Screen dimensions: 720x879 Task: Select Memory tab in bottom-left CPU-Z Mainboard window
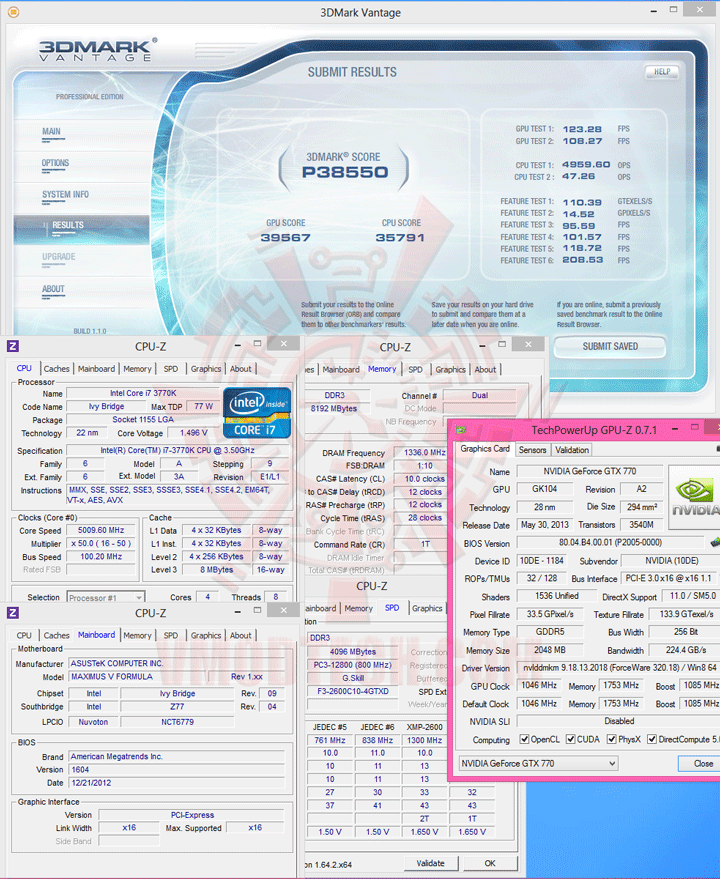(x=137, y=635)
